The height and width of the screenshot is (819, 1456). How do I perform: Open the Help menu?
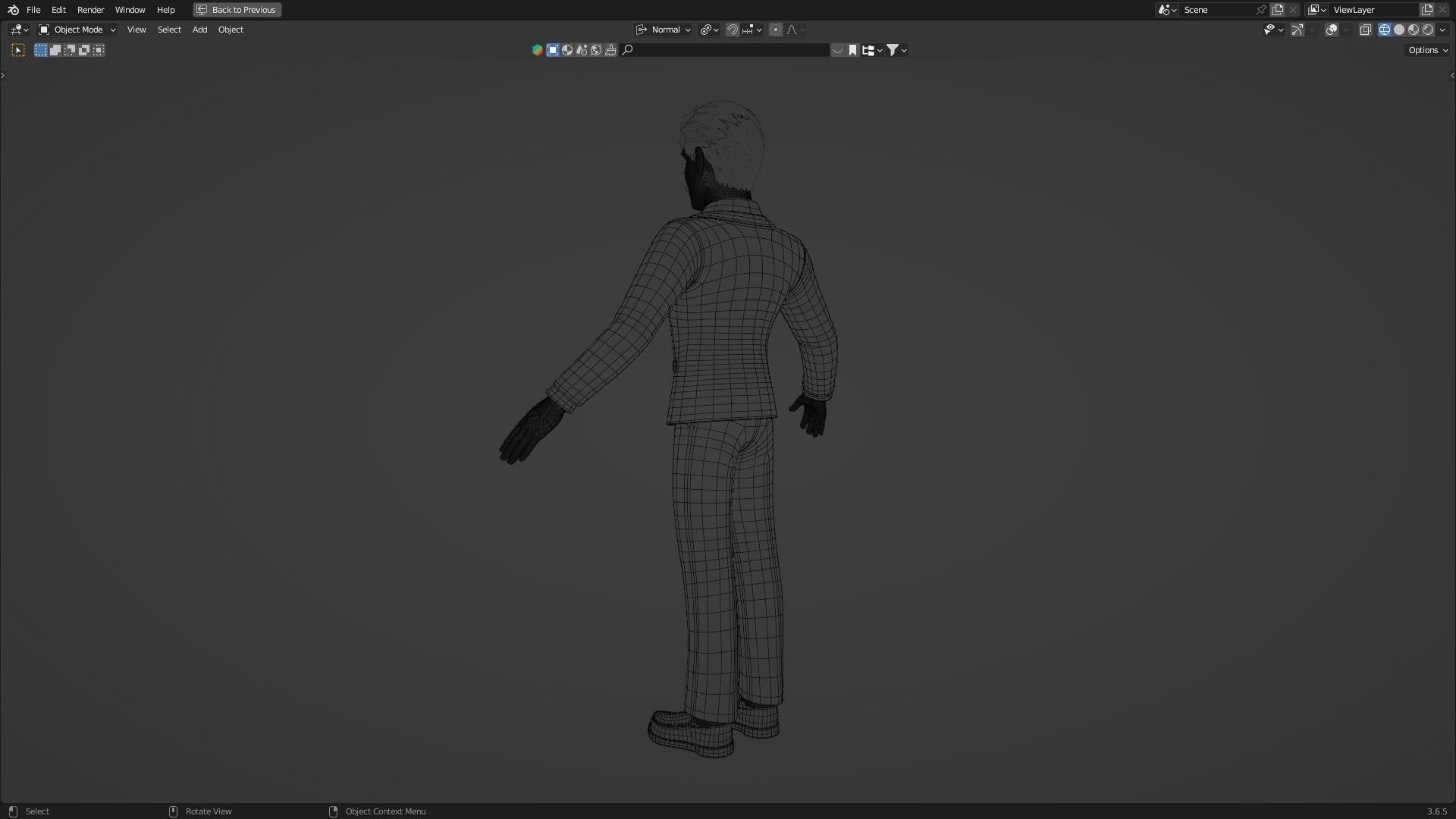[165, 10]
